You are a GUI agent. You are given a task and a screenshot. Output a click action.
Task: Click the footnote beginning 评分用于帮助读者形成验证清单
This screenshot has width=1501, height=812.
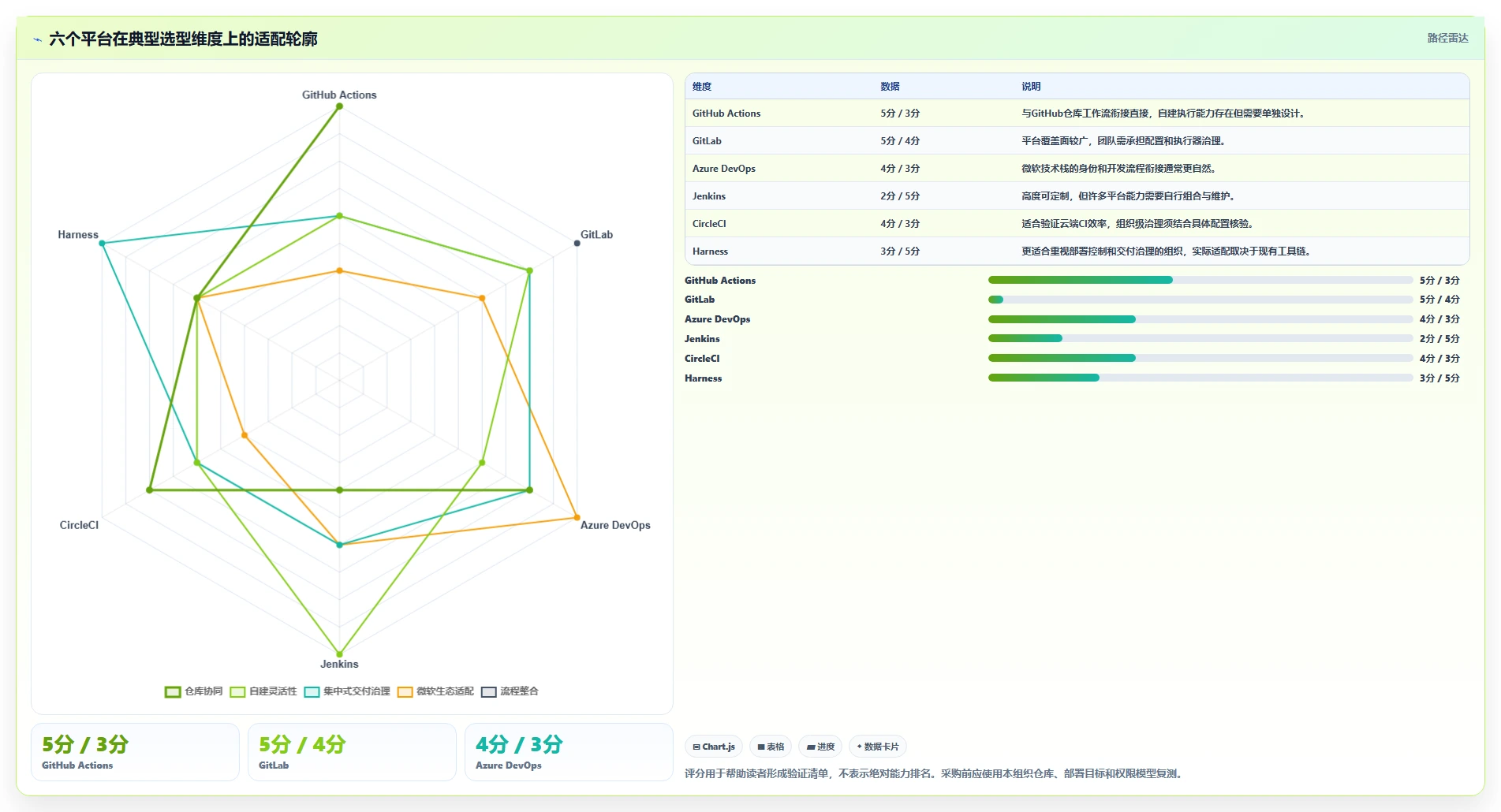tap(935, 773)
